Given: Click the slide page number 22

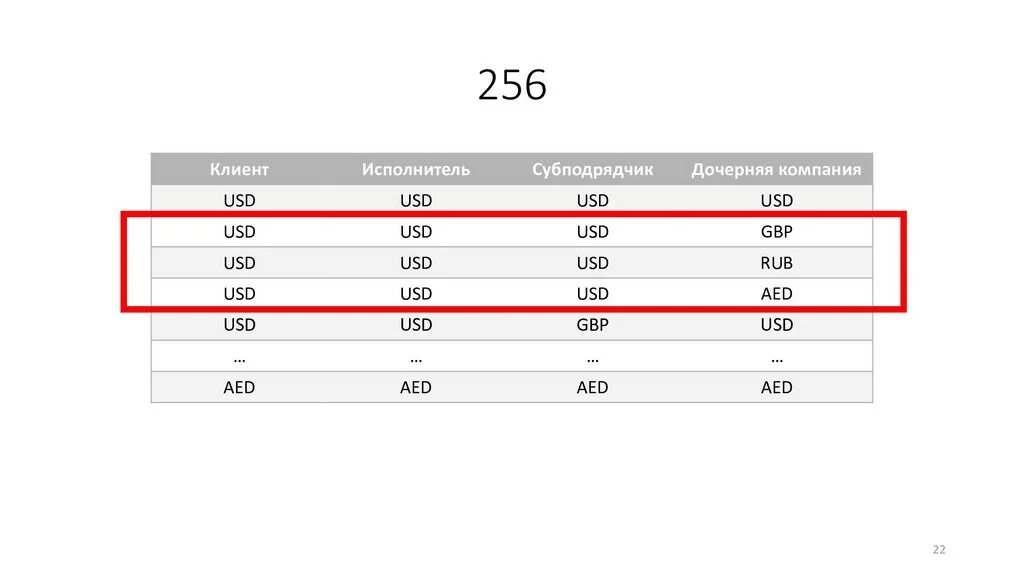Looking at the screenshot, I should point(938,551).
